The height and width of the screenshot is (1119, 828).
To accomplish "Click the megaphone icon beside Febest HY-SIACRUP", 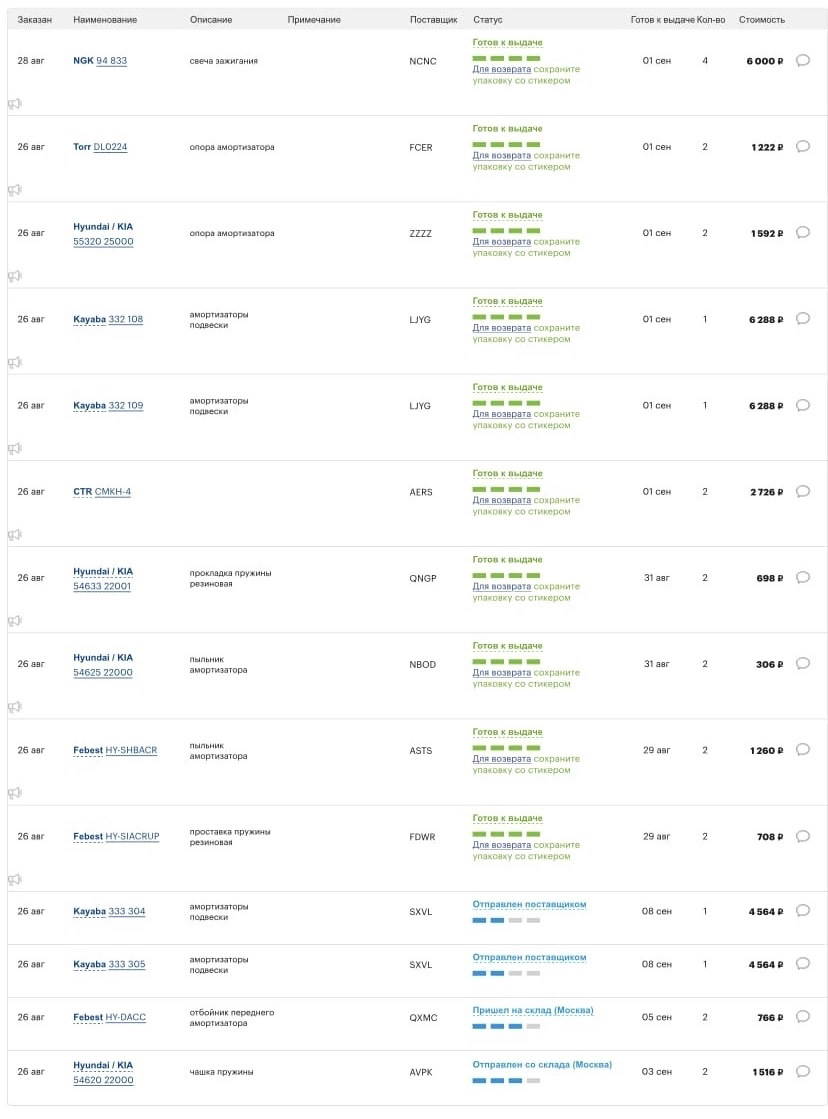I will (14, 878).
